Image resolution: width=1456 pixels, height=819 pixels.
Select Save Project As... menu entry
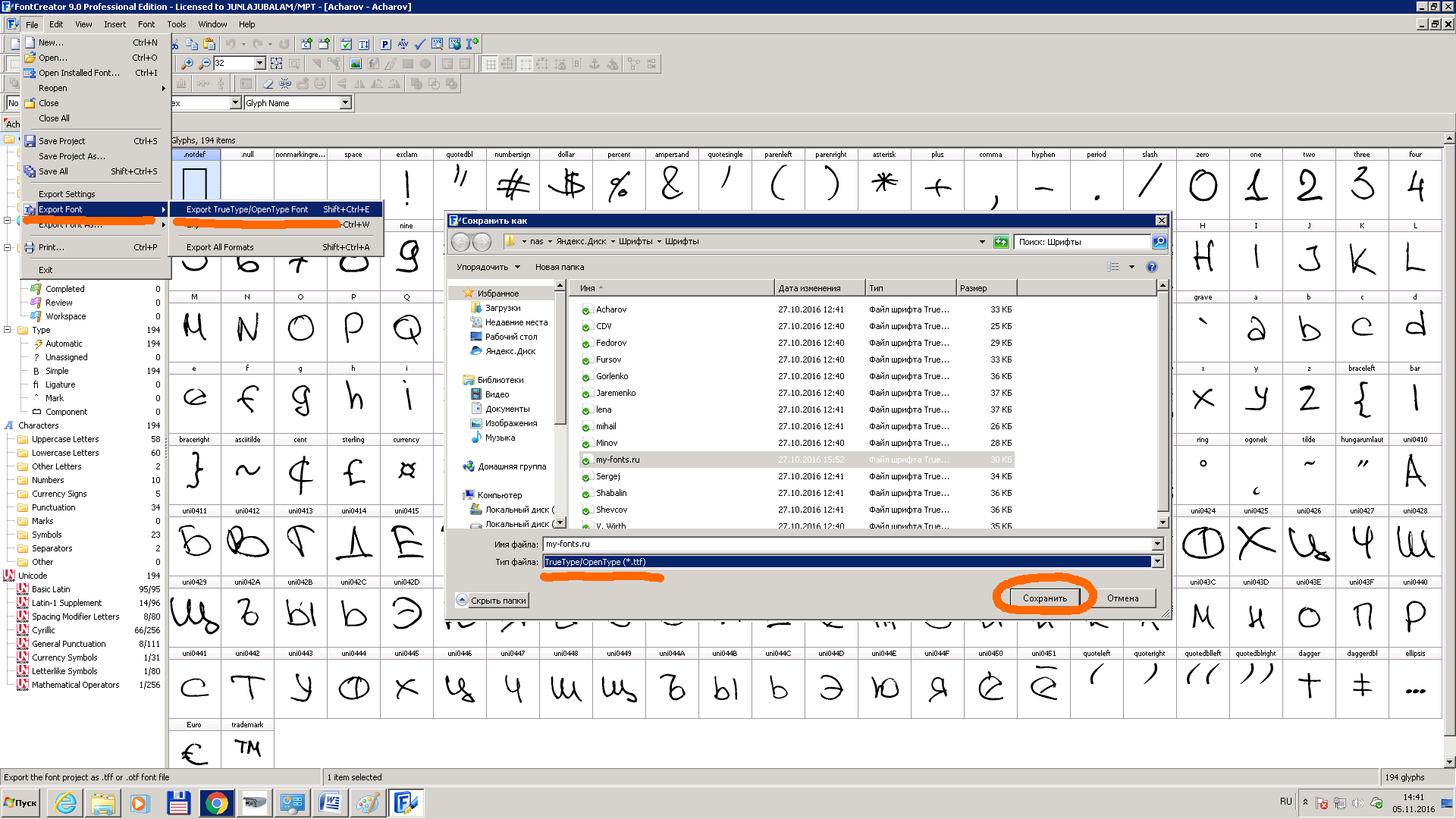point(95,156)
